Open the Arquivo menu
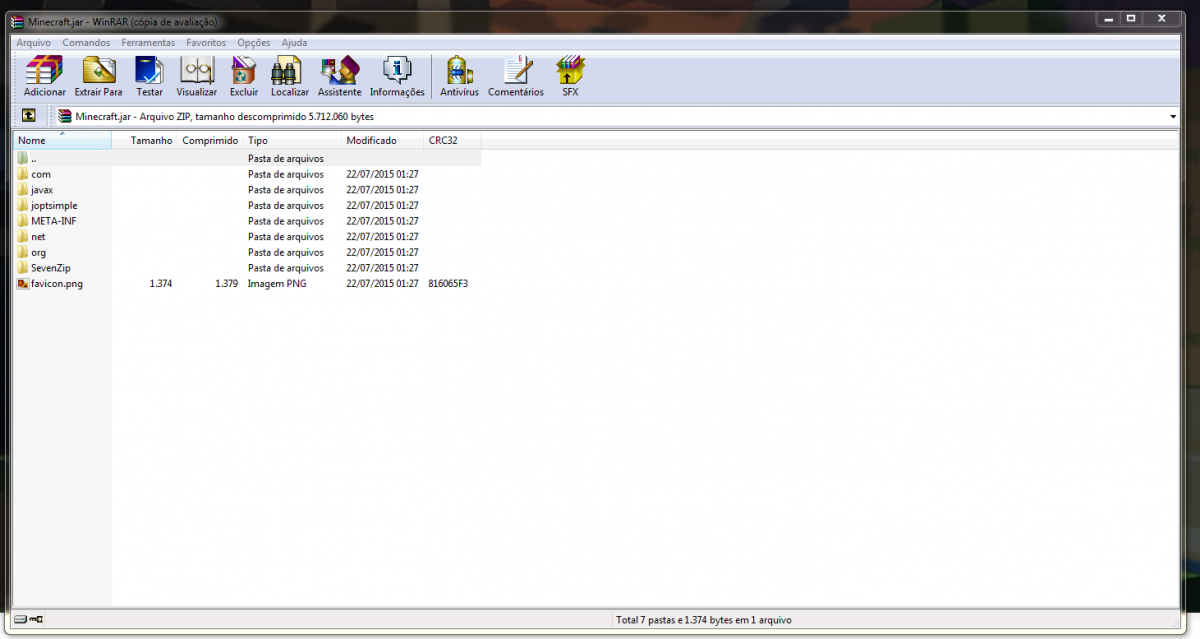 (33, 43)
